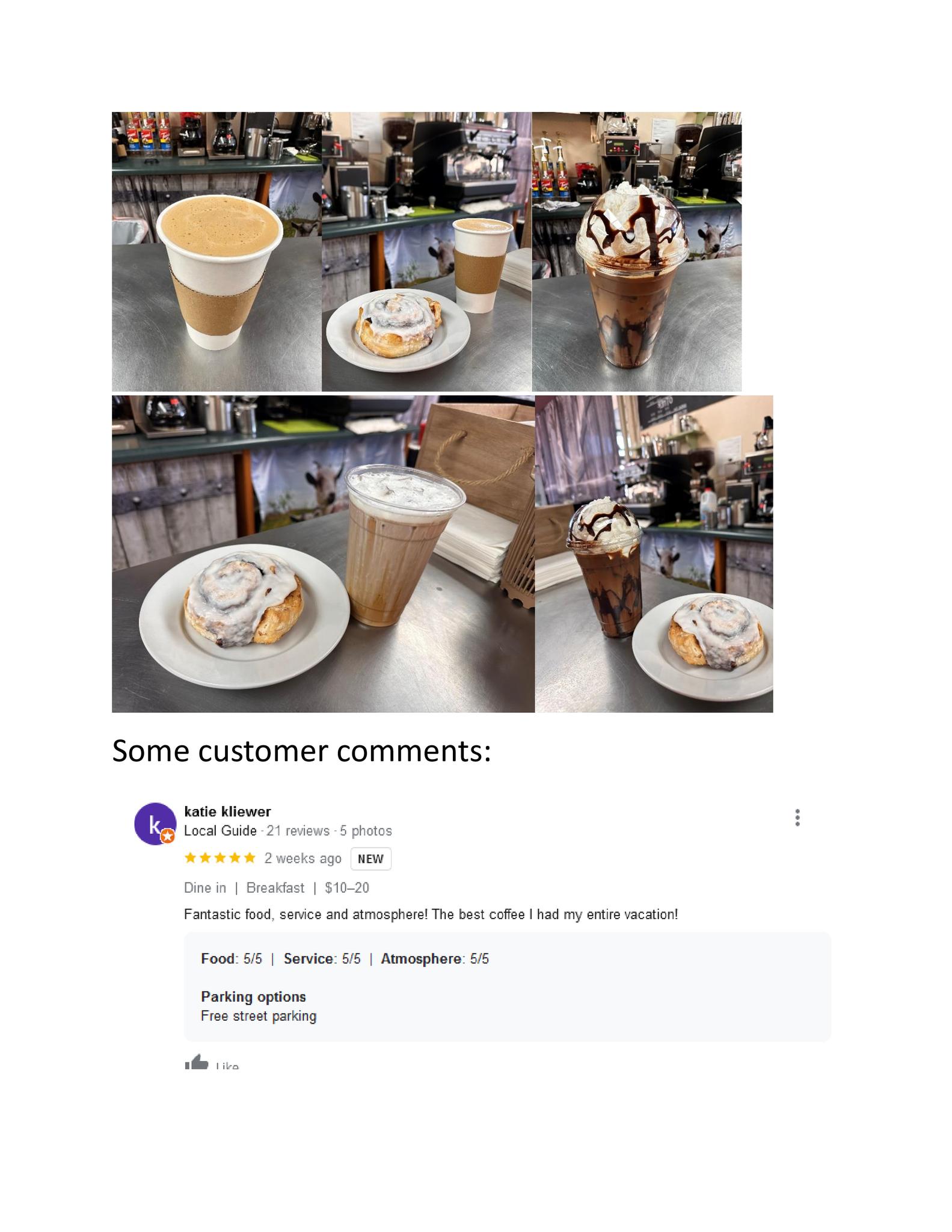
Task: Click the thumbs-up Like icon
Action: (196, 1063)
